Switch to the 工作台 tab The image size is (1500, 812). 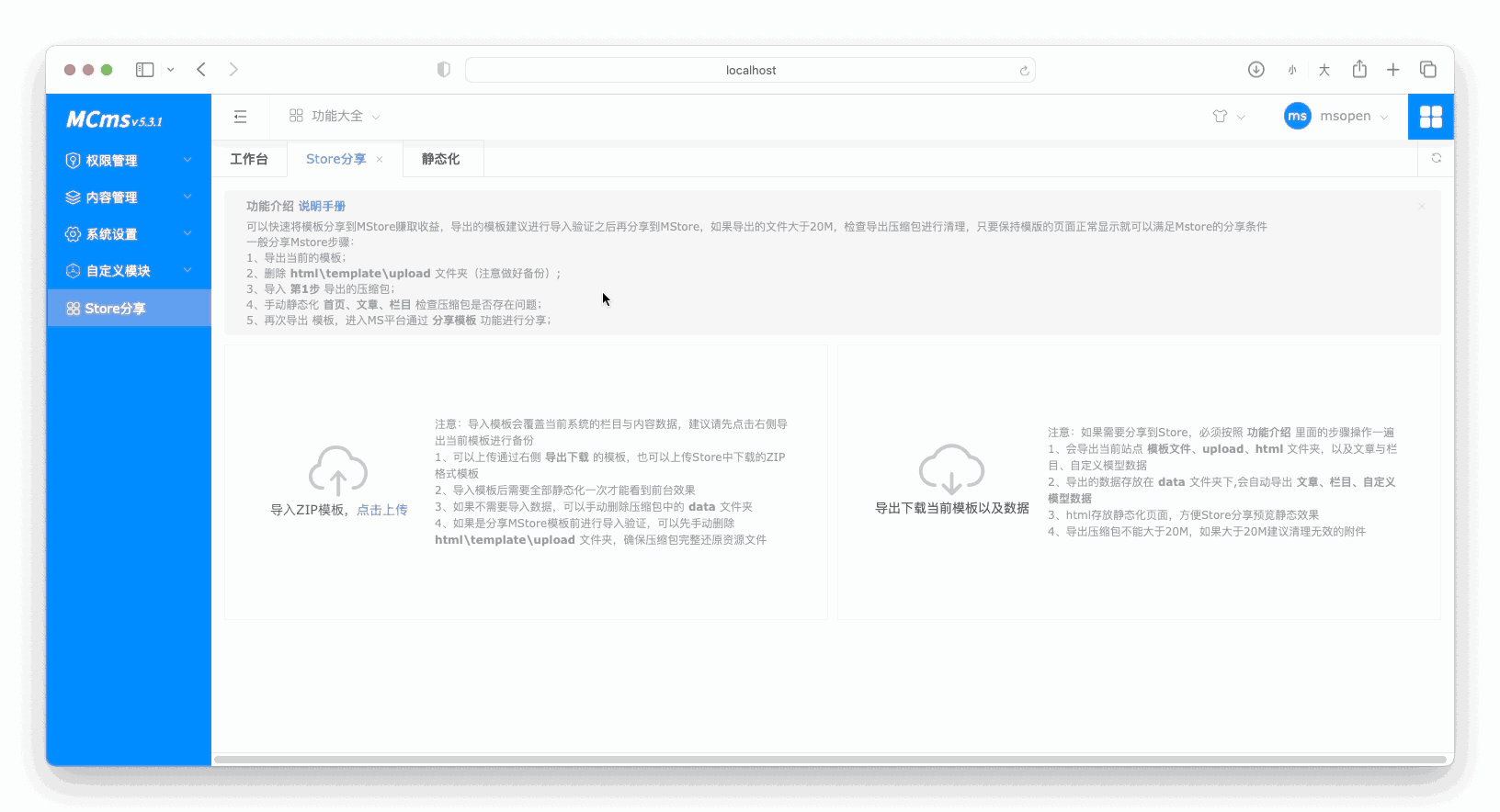click(249, 160)
